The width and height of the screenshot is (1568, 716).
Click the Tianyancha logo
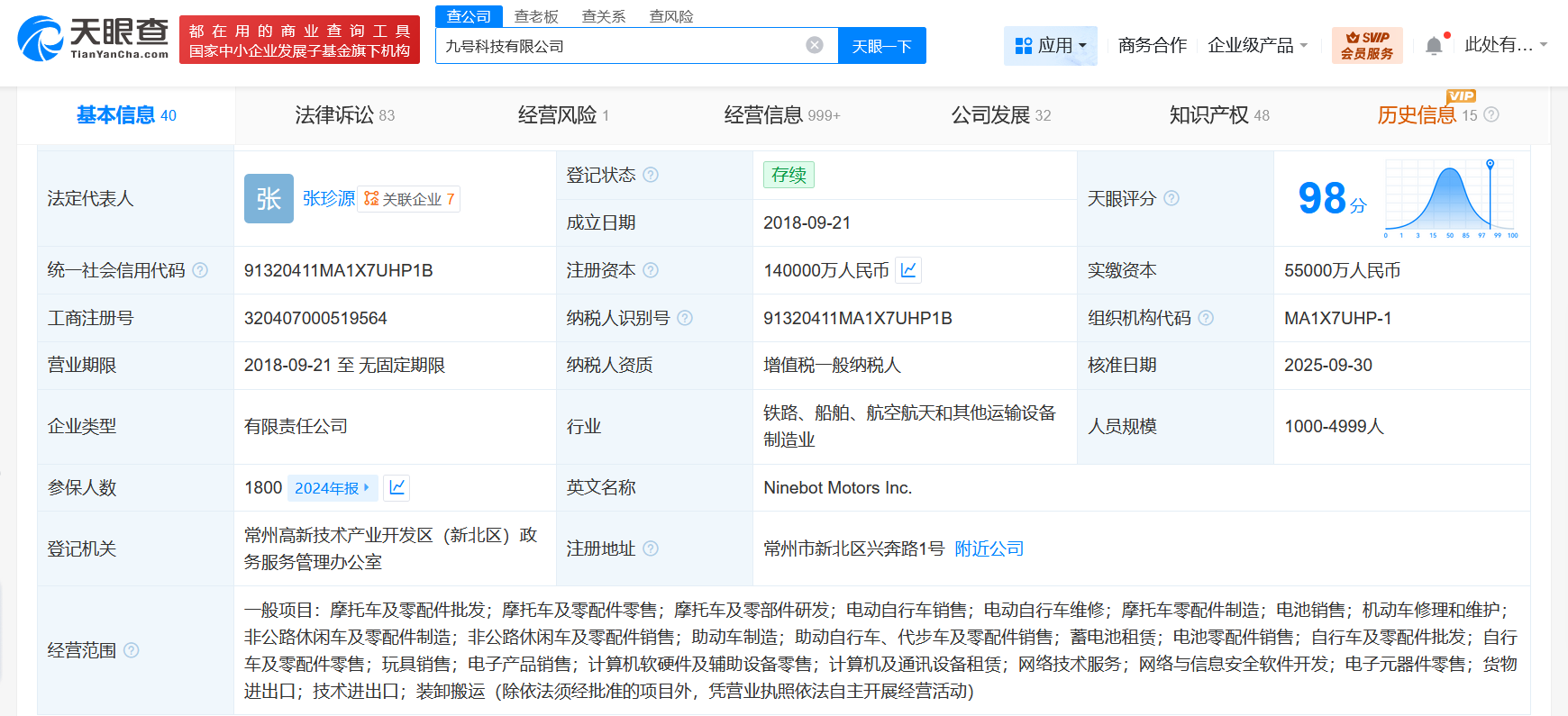[93, 39]
